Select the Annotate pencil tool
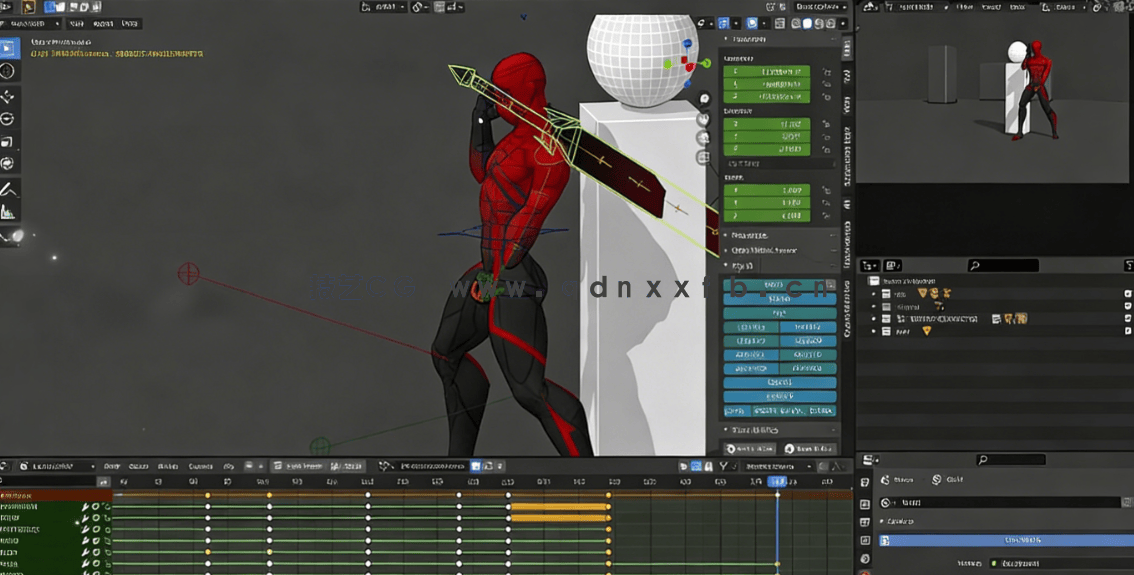 tap(9, 189)
